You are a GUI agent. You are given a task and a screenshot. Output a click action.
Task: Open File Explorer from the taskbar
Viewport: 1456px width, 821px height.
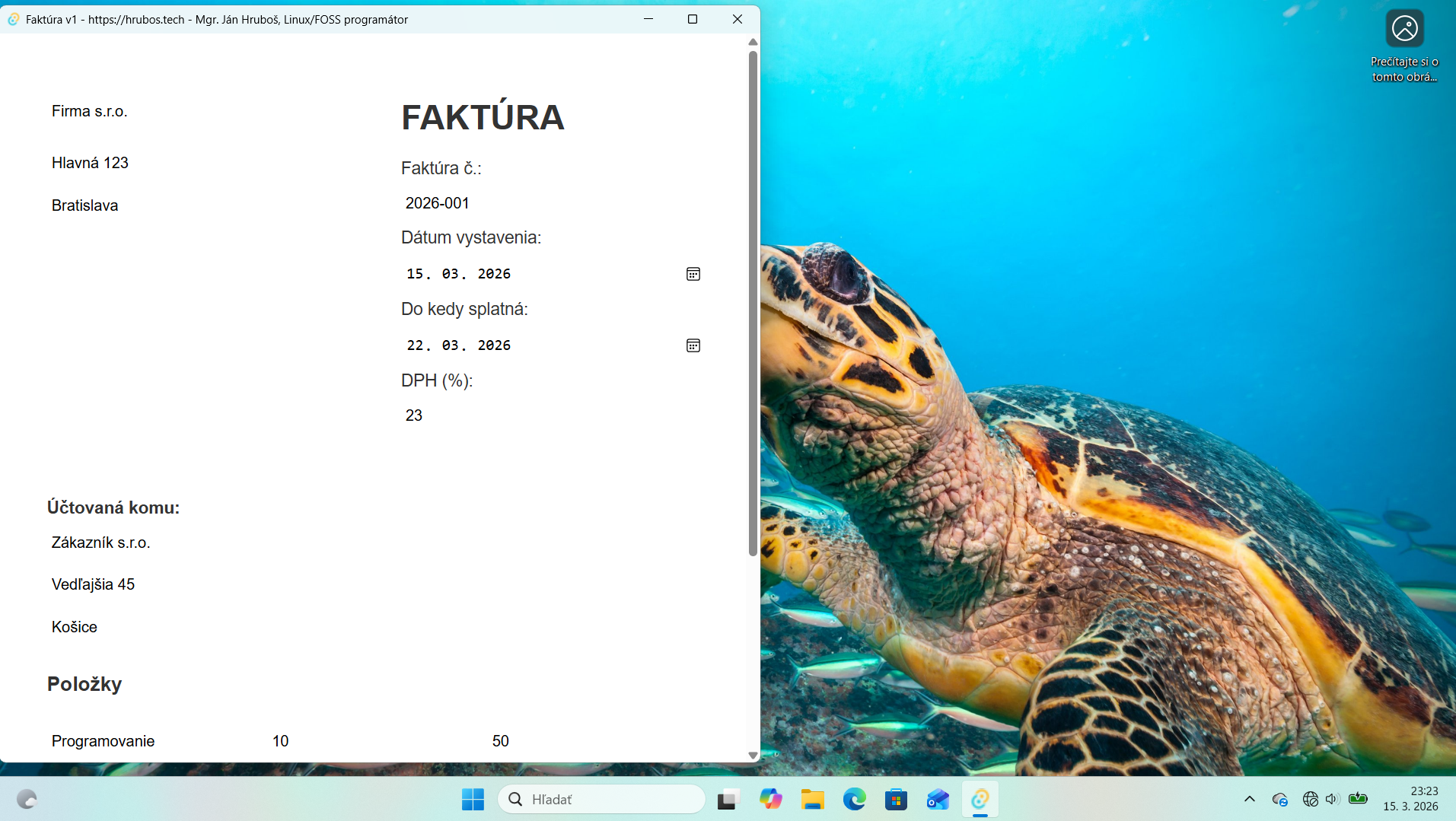(x=813, y=799)
